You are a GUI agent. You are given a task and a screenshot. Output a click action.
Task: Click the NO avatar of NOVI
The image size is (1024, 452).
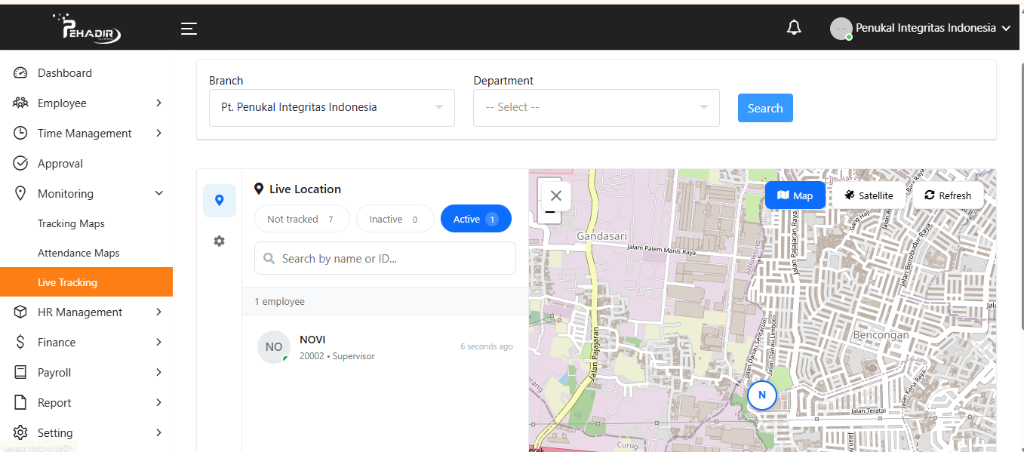pos(274,347)
